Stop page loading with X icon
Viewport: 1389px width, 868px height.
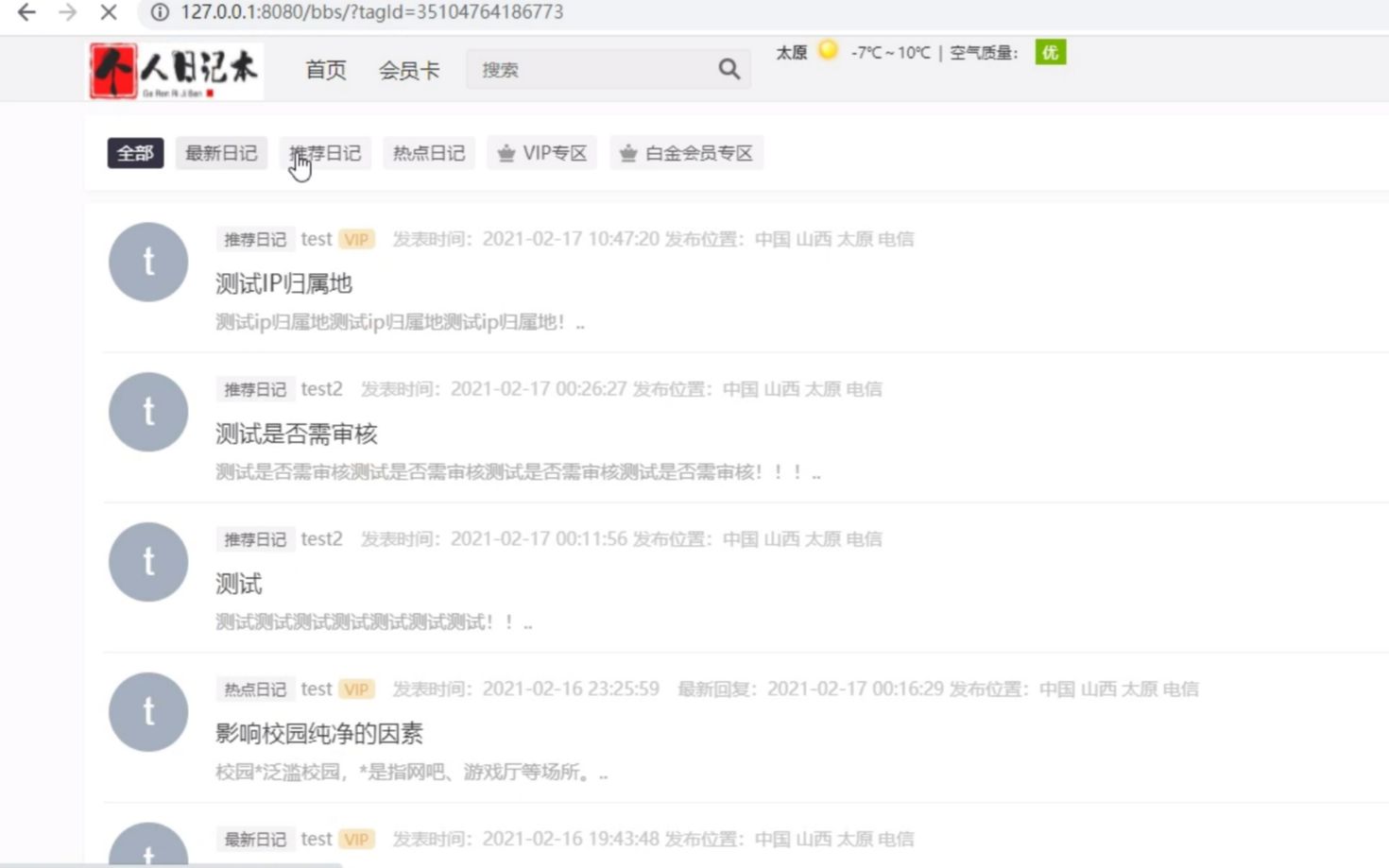[109, 12]
